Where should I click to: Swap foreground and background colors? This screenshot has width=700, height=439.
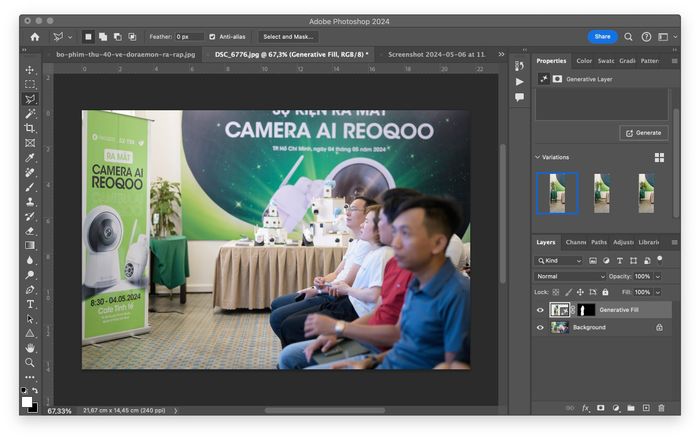[35, 390]
